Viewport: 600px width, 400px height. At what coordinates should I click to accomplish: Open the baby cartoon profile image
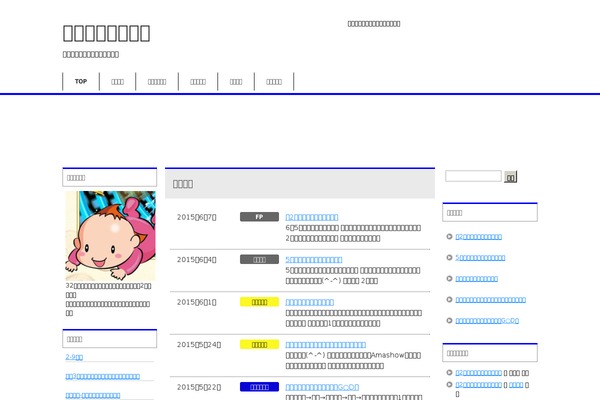point(111,236)
